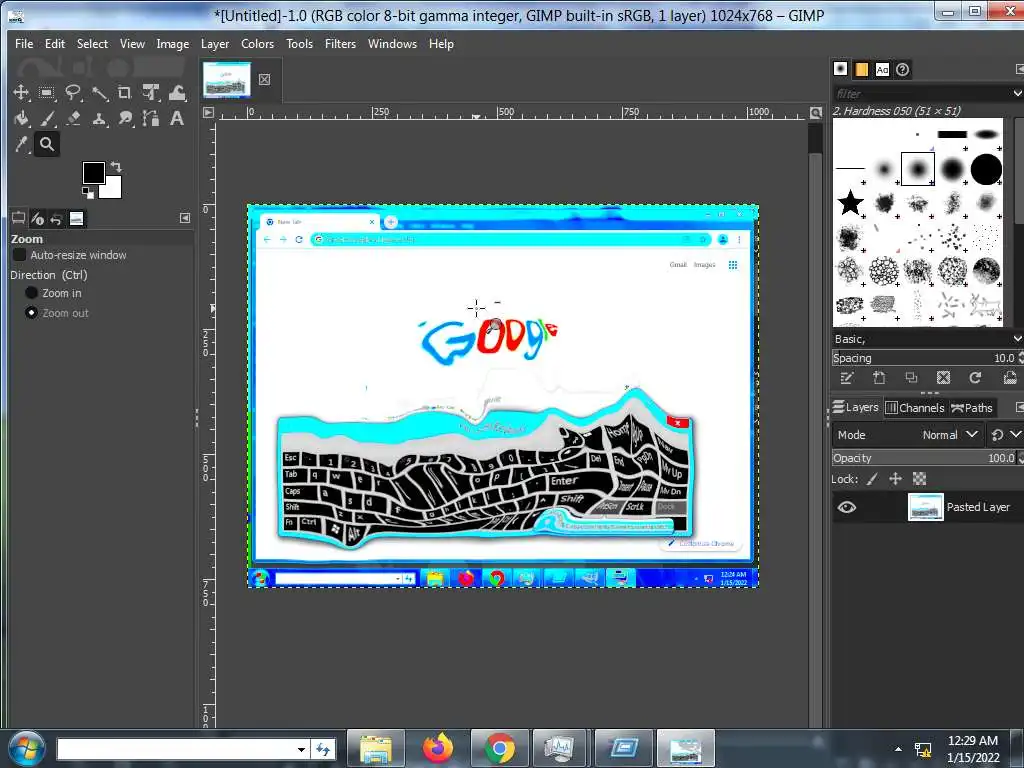Select the star-shaped brush
Viewport: 1024px width, 768px height.
850,203
